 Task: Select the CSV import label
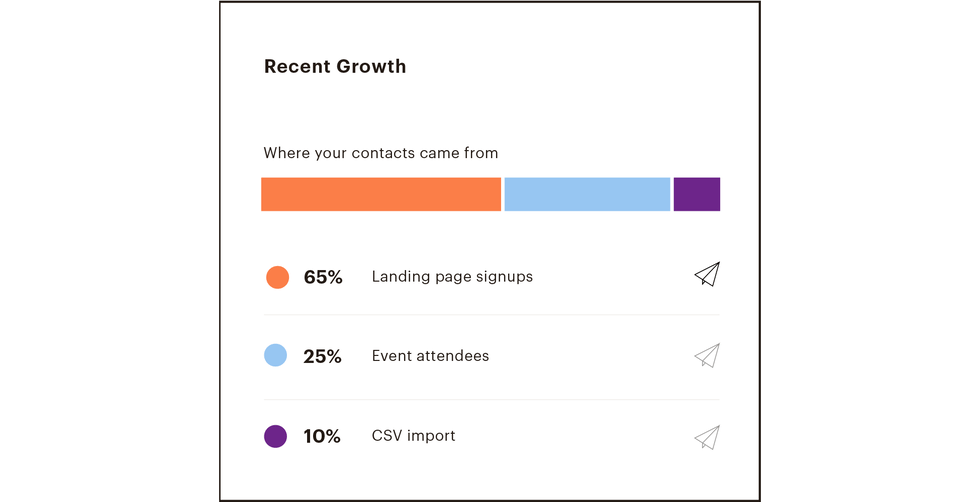(413, 436)
